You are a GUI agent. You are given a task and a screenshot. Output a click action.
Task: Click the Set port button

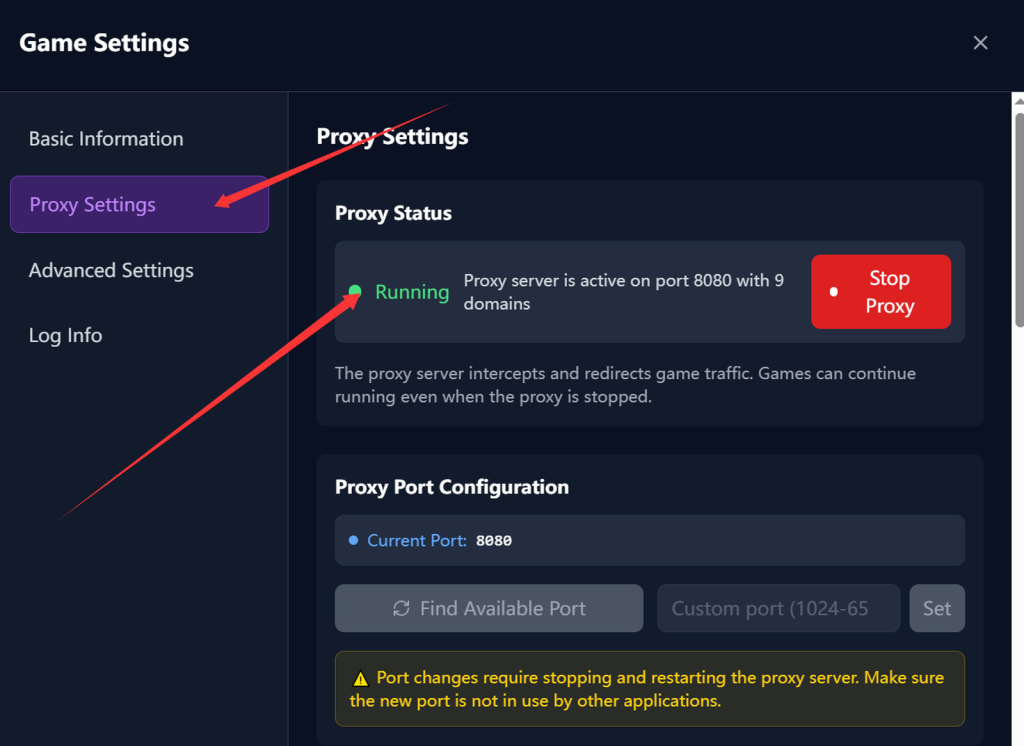click(937, 608)
